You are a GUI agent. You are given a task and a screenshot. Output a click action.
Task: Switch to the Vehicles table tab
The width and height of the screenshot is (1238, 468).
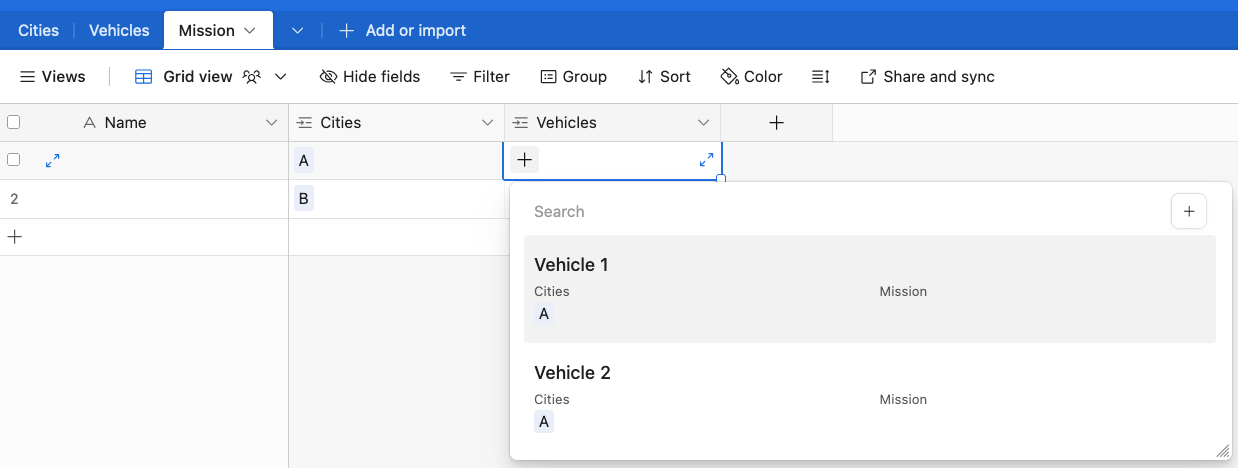click(x=119, y=30)
